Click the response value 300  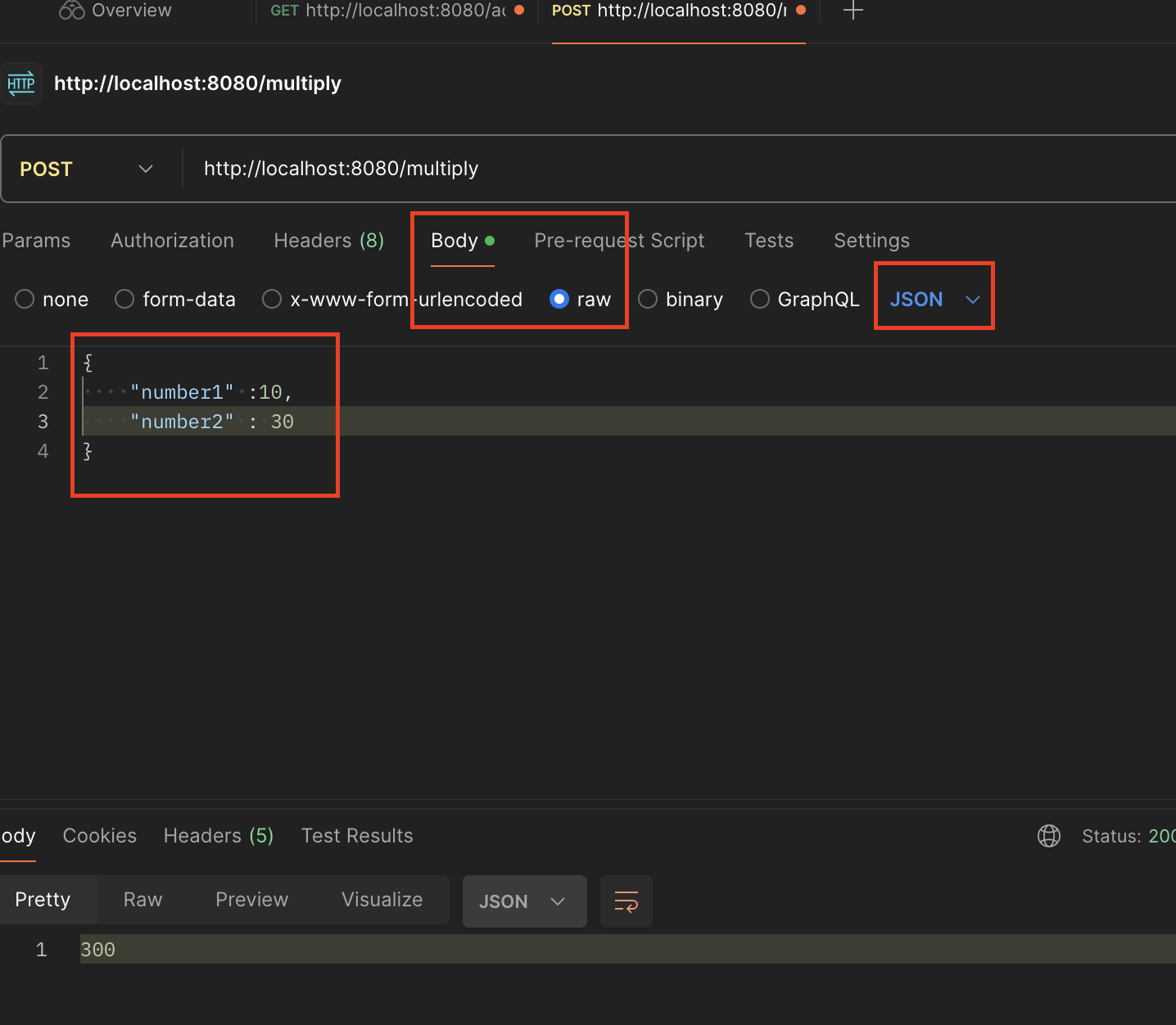pos(98,950)
